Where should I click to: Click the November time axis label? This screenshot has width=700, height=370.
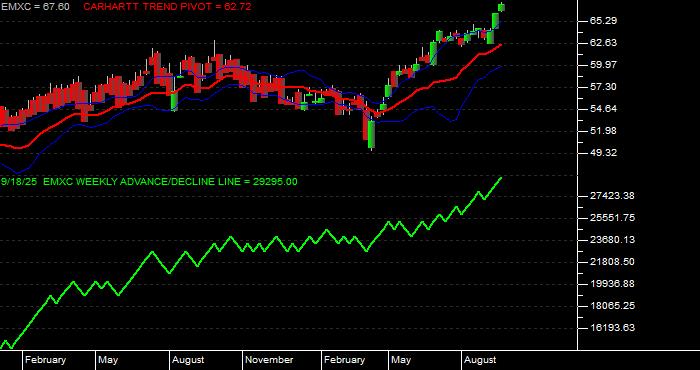(269, 360)
